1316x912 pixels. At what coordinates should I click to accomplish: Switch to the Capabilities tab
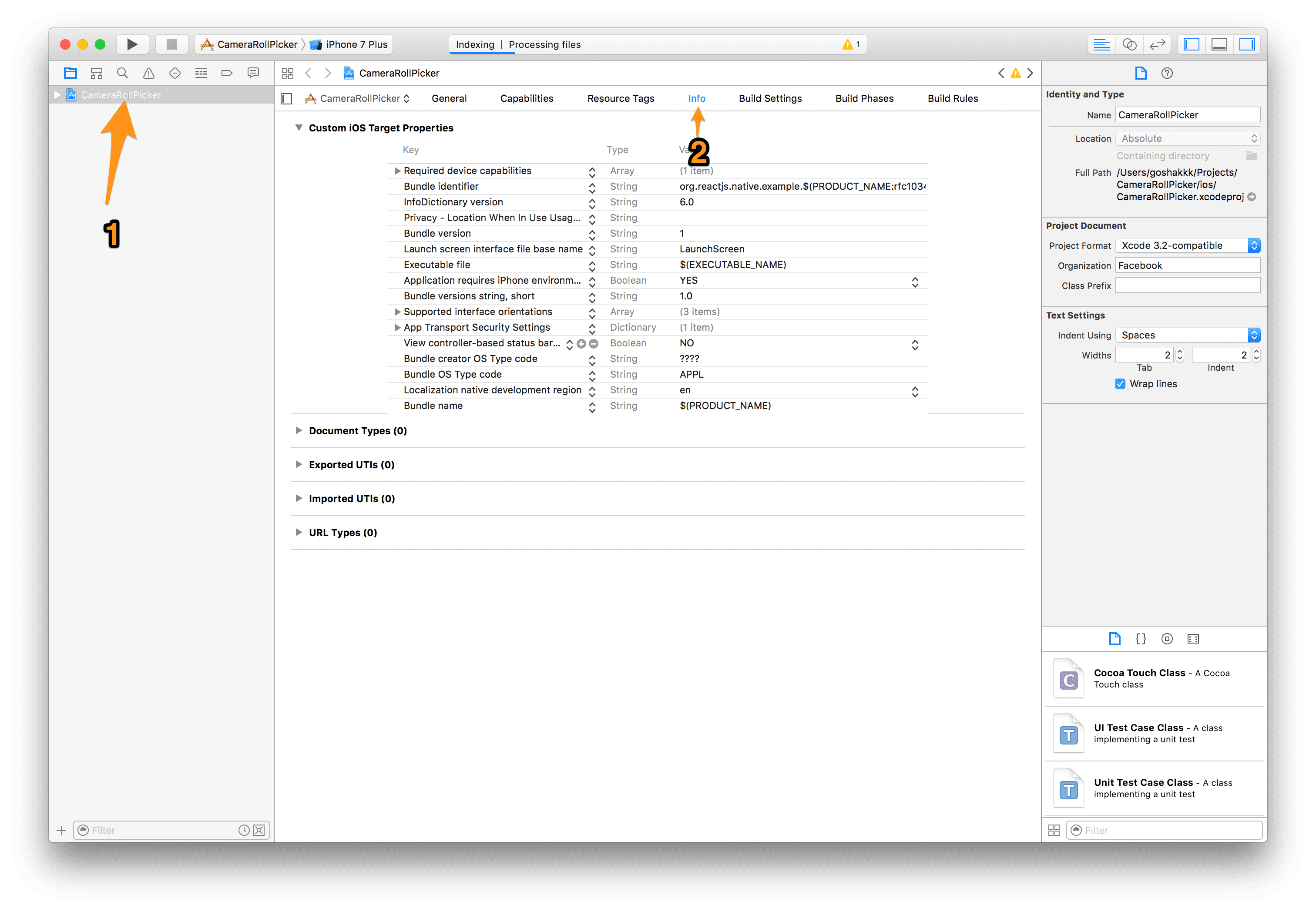[x=527, y=99]
